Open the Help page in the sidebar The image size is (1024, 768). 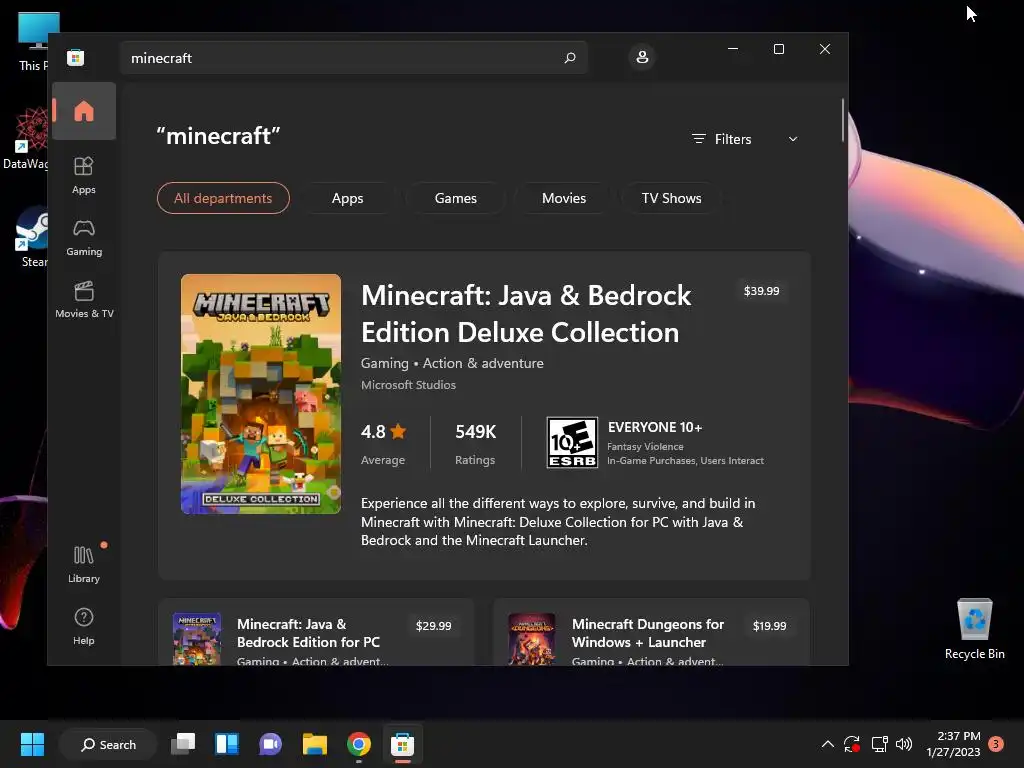click(x=84, y=626)
